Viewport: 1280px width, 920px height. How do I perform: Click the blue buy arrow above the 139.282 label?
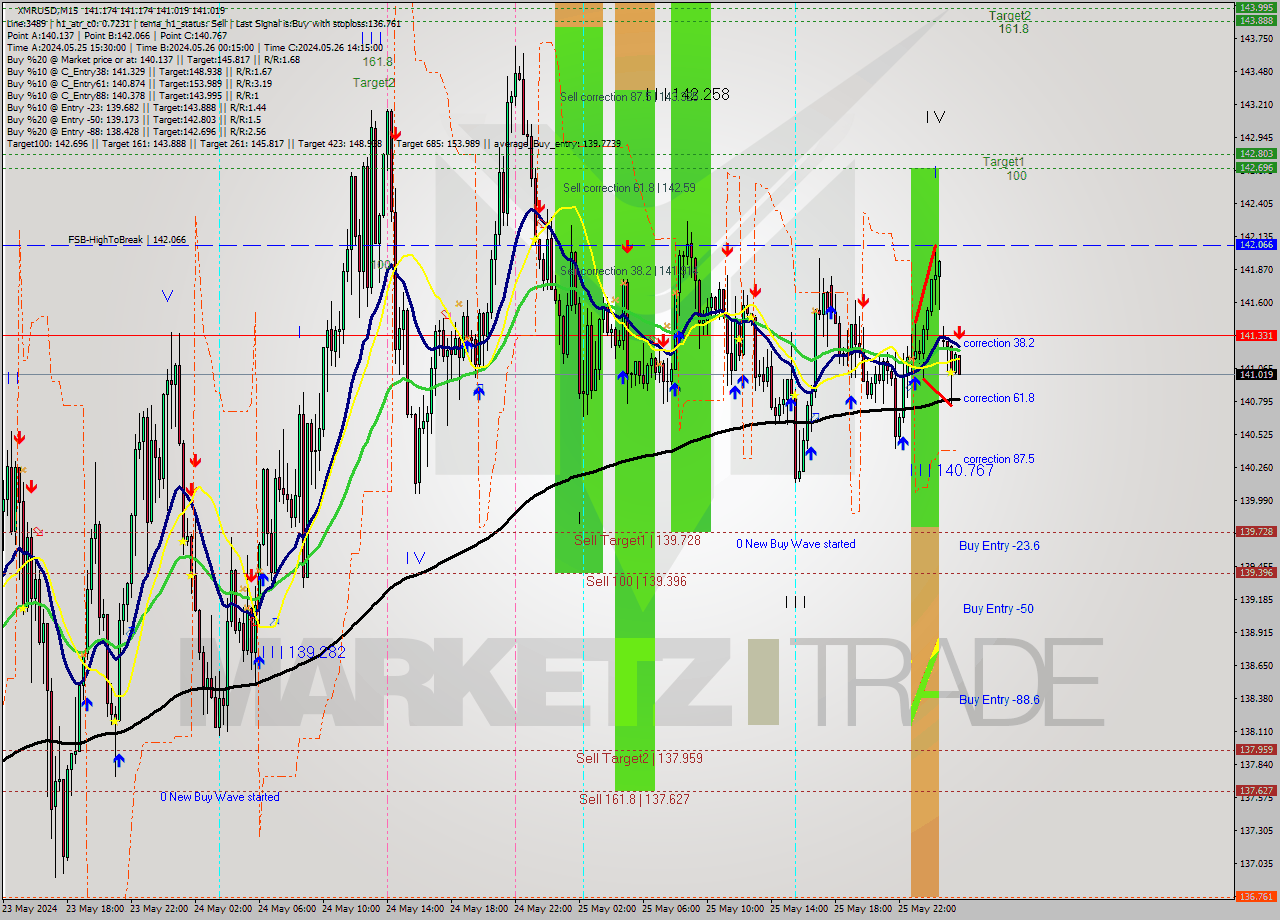click(x=262, y=578)
